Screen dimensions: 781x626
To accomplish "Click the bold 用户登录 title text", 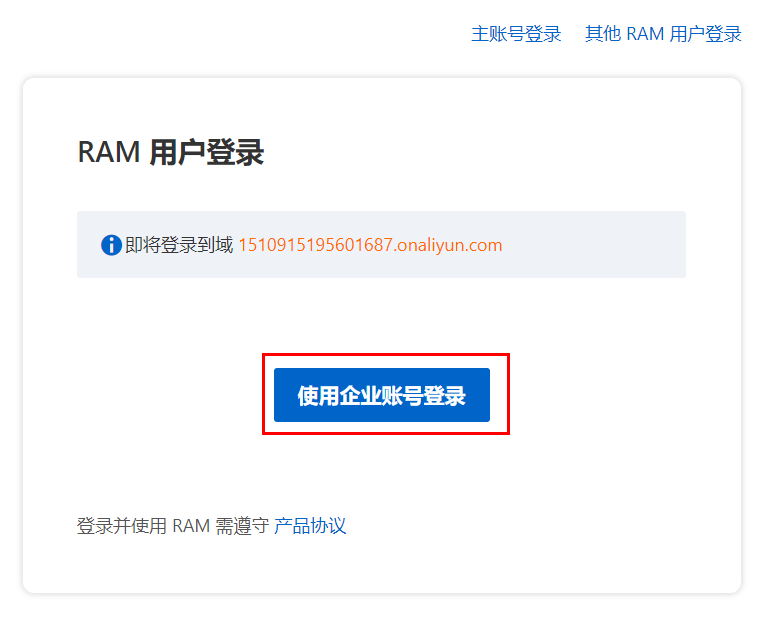I will click(x=207, y=152).
